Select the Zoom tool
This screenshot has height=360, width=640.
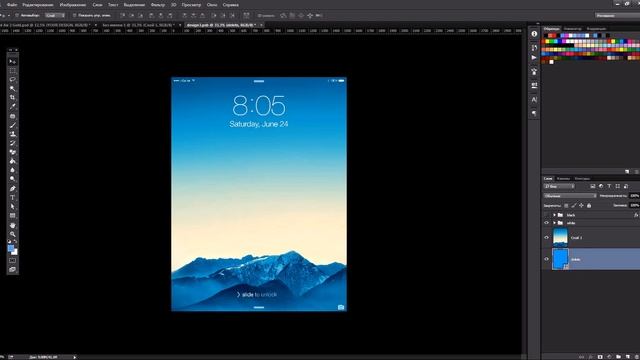point(13,234)
